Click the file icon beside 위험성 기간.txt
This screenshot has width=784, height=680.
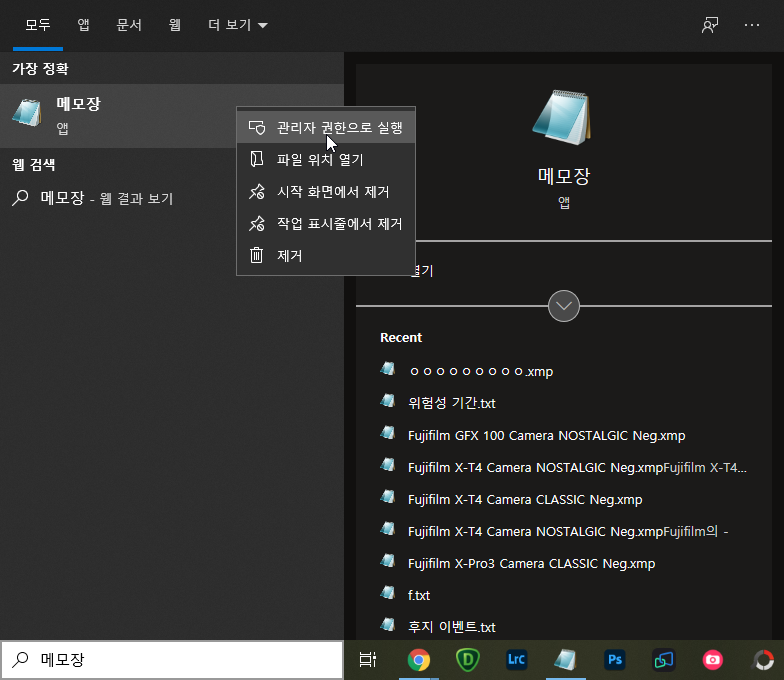click(x=388, y=400)
